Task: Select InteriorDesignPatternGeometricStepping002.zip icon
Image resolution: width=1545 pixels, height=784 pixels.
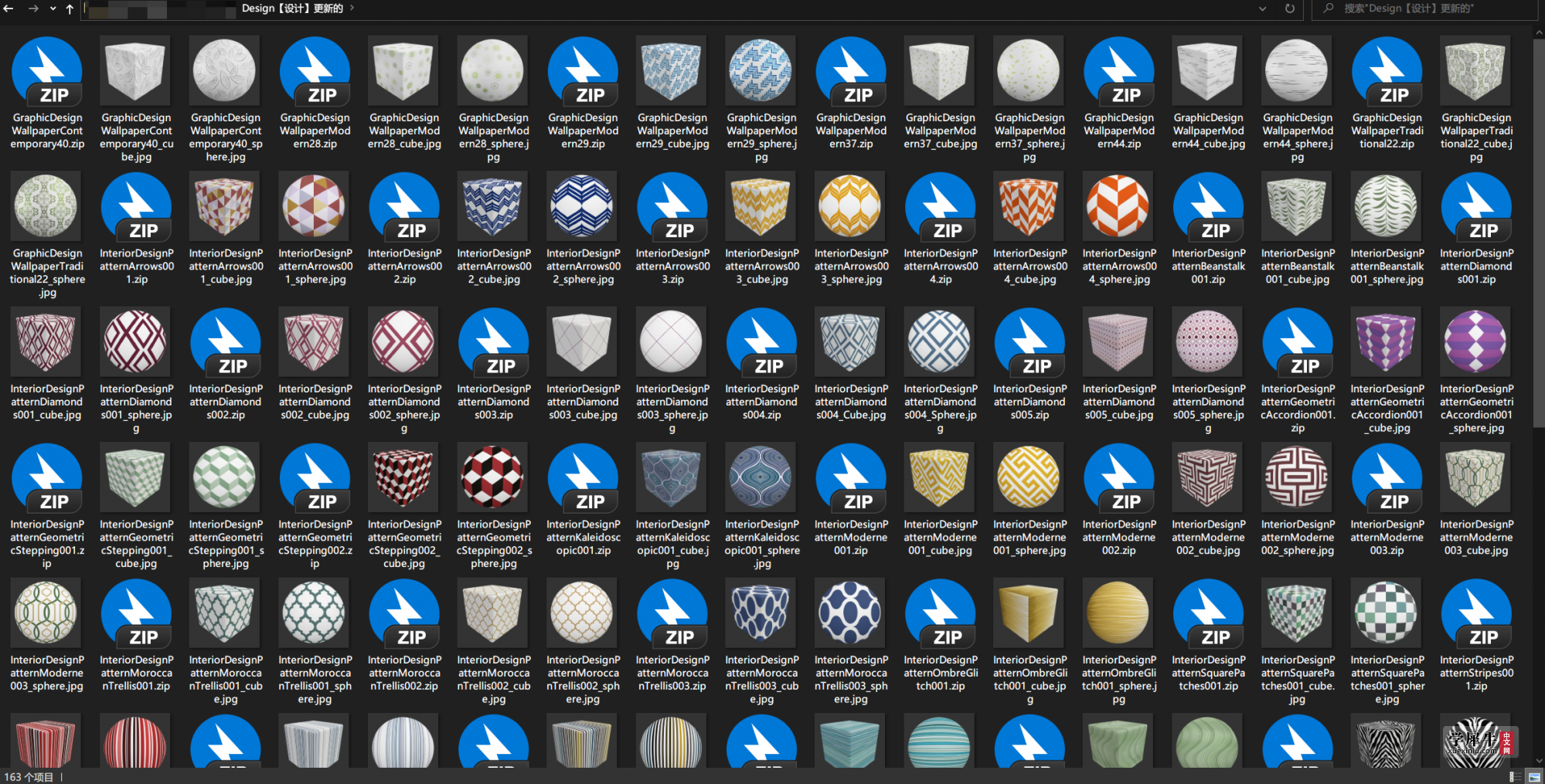Action: 315,477
